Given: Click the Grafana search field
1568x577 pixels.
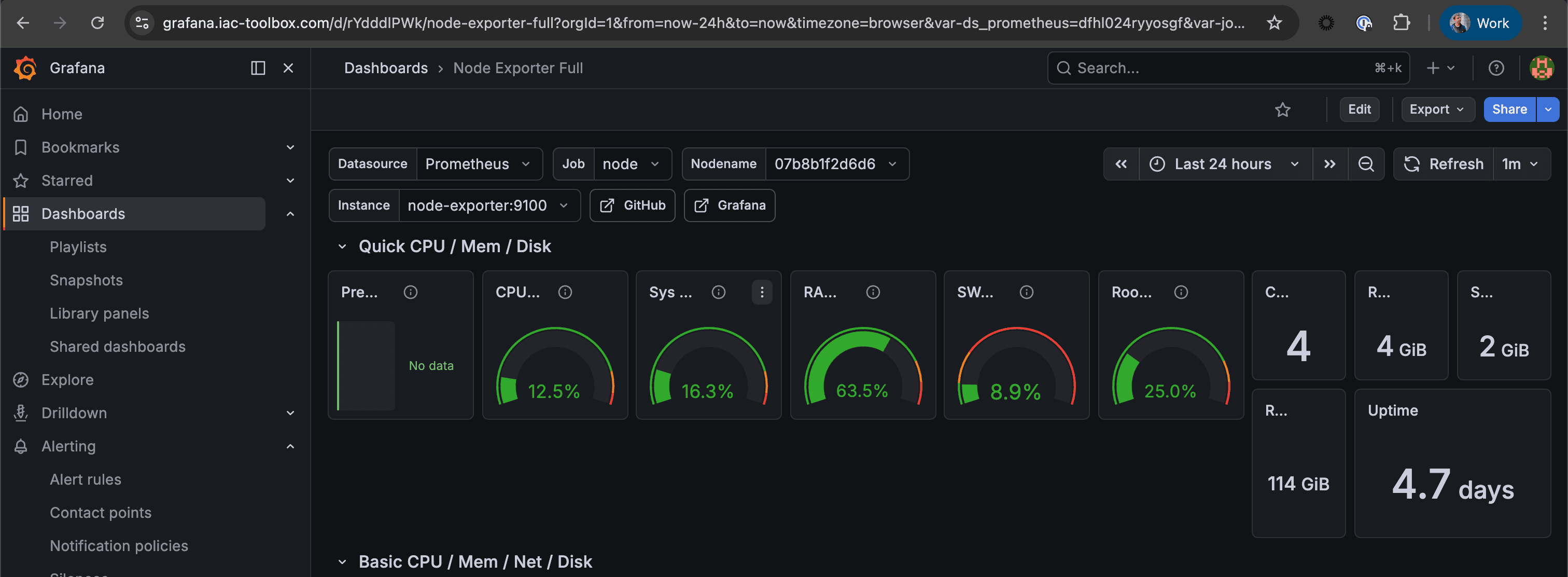Looking at the screenshot, I should [x=1228, y=67].
